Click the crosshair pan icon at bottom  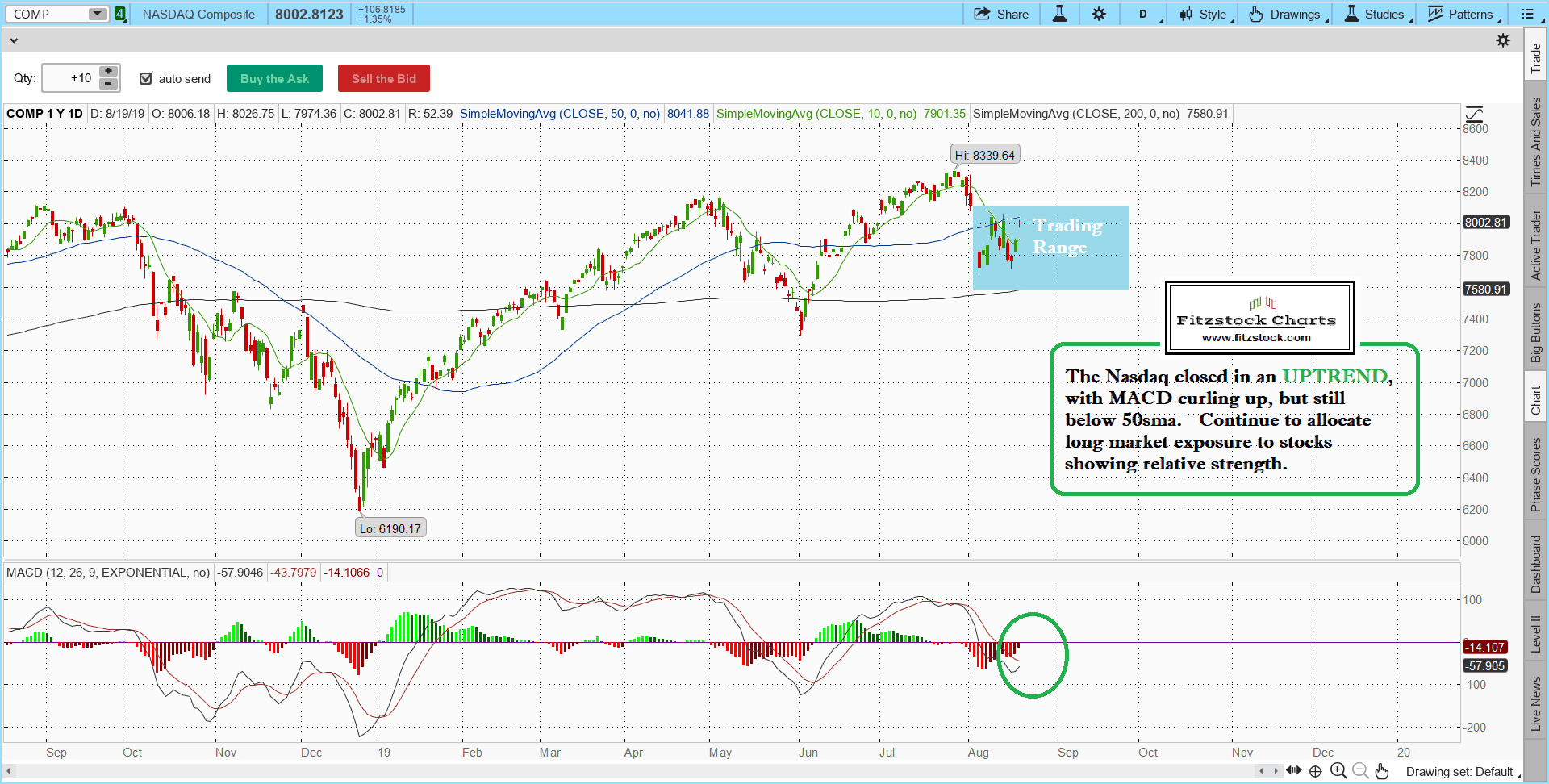point(1315,771)
